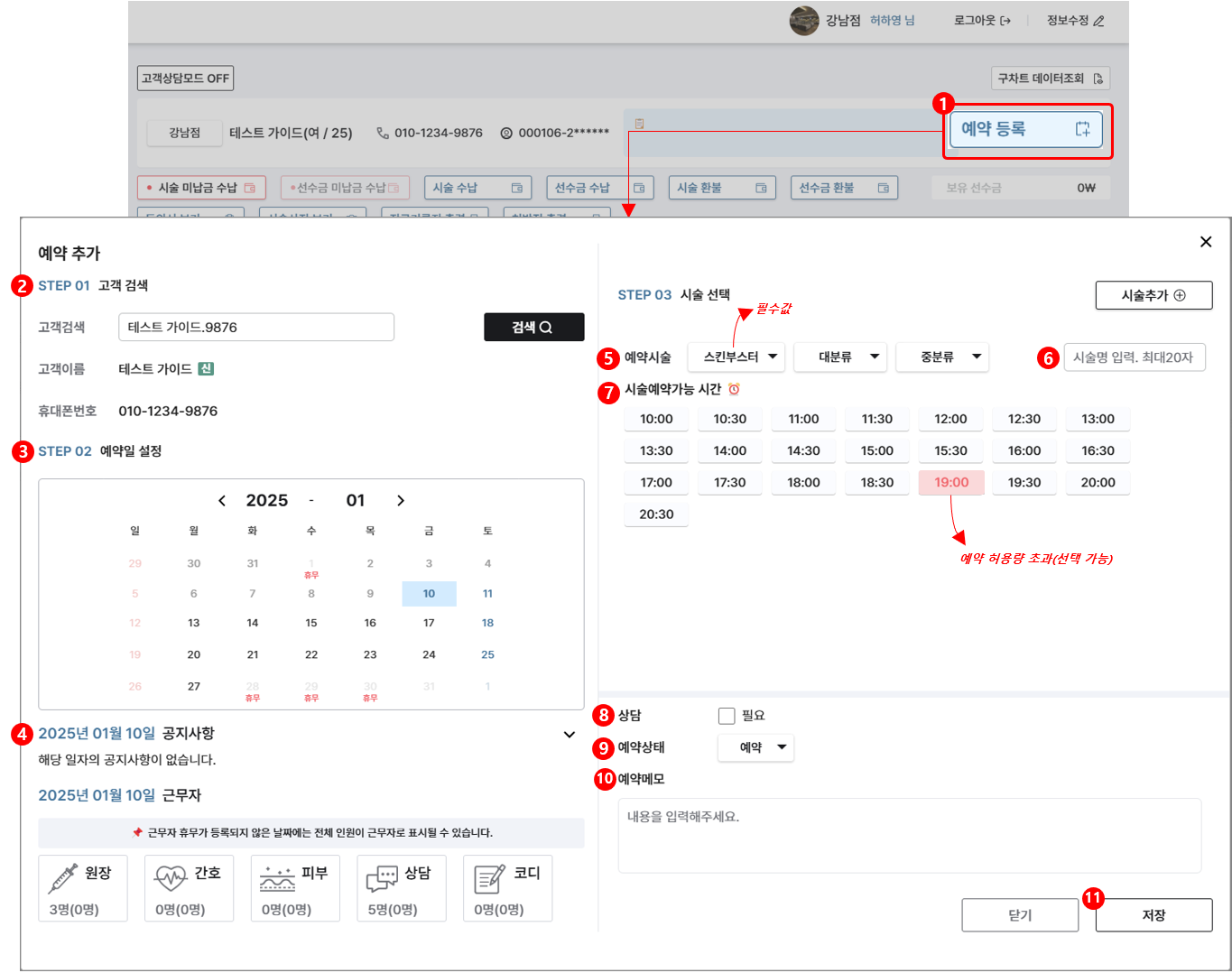The image size is (1232, 973).
Task: Click the wallet icon on 시술 환불
Action: click(x=761, y=188)
